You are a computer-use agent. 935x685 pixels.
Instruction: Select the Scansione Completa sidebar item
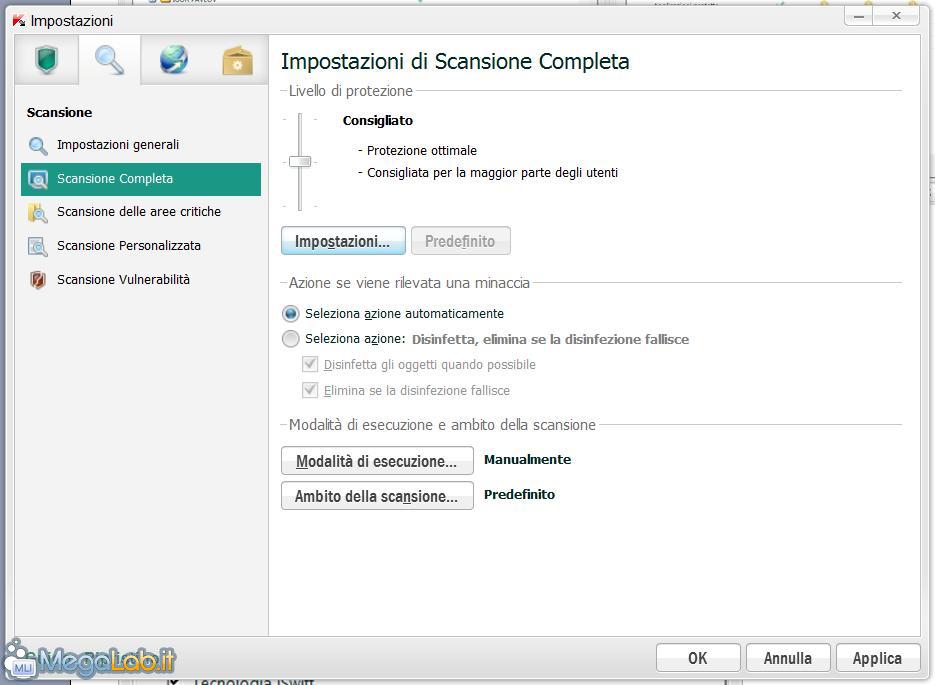click(115, 179)
